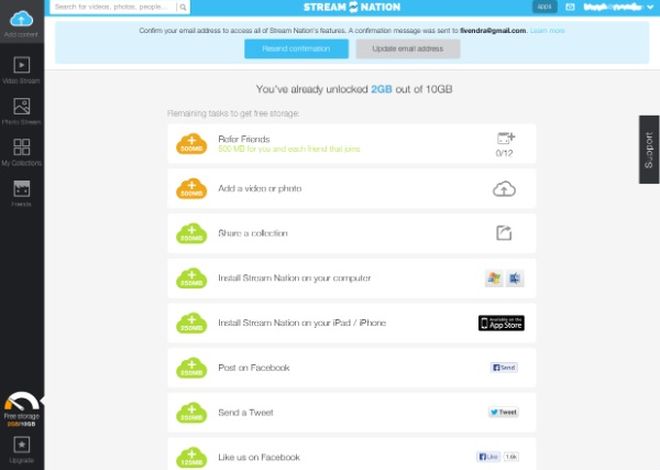Click the green cloud on Post on Facebook
This screenshot has height=470, width=660.
(192, 368)
